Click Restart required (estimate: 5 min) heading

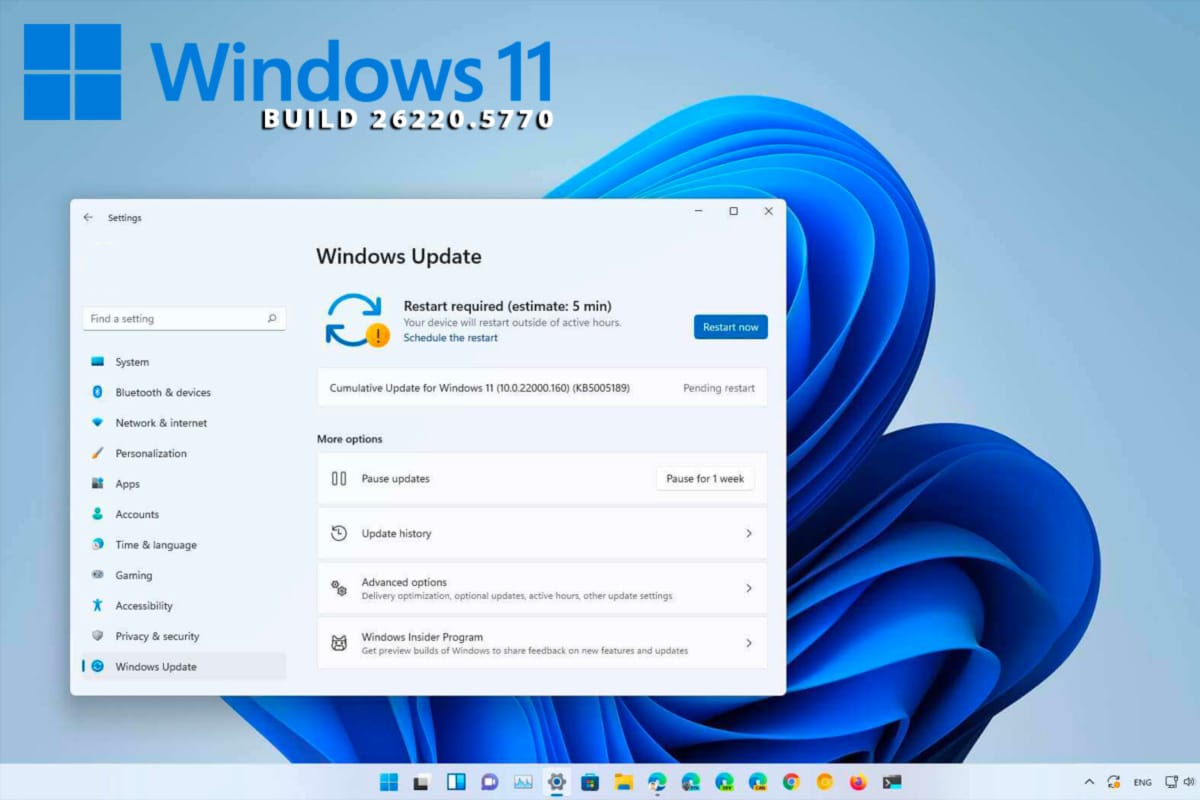tap(507, 306)
